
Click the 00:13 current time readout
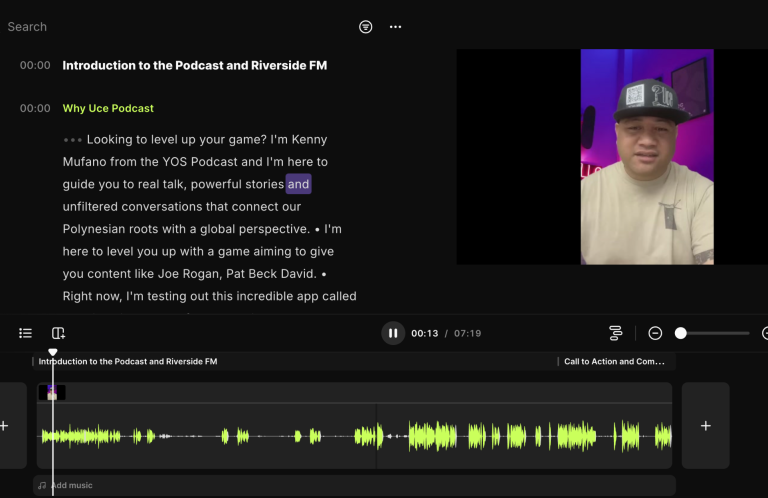[425, 333]
